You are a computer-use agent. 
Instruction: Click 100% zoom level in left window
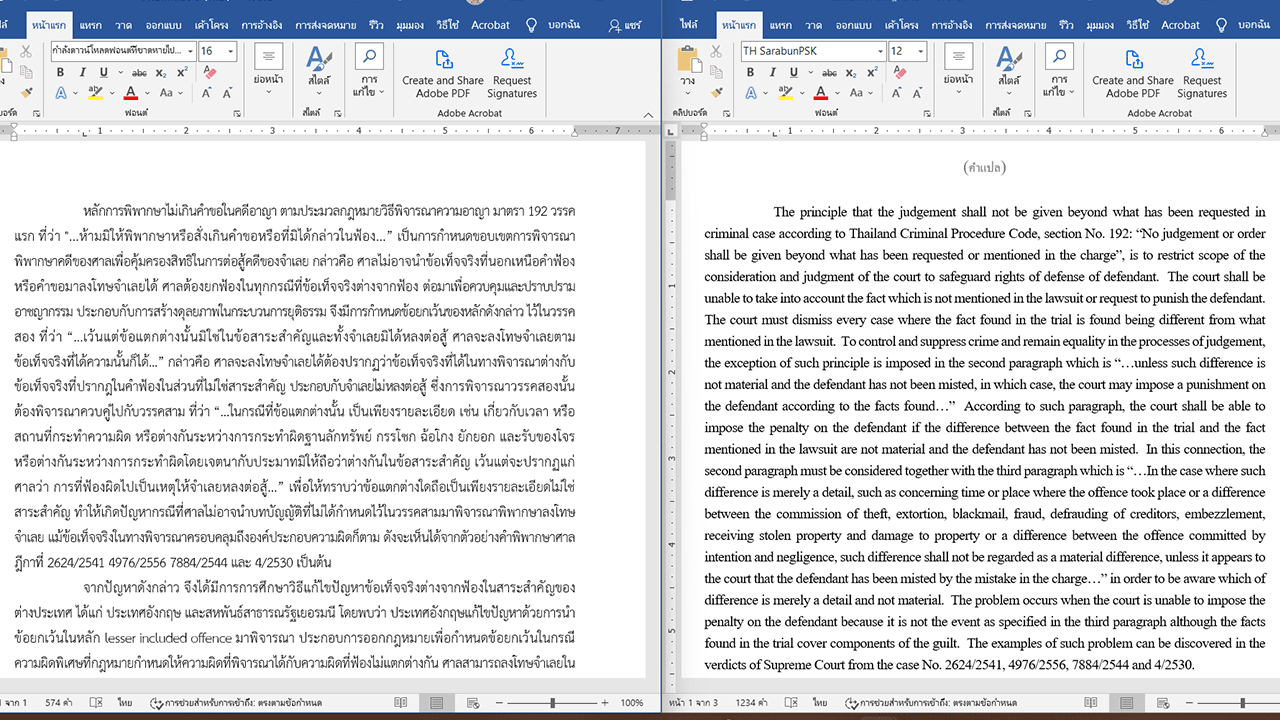click(632, 703)
